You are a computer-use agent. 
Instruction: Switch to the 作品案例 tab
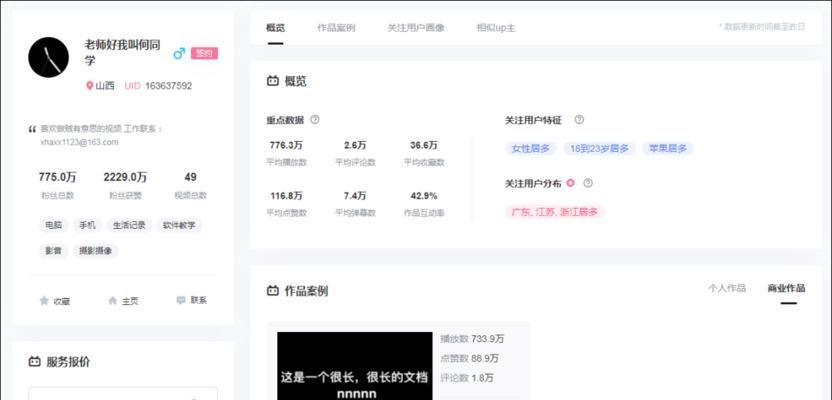(336, 28)
